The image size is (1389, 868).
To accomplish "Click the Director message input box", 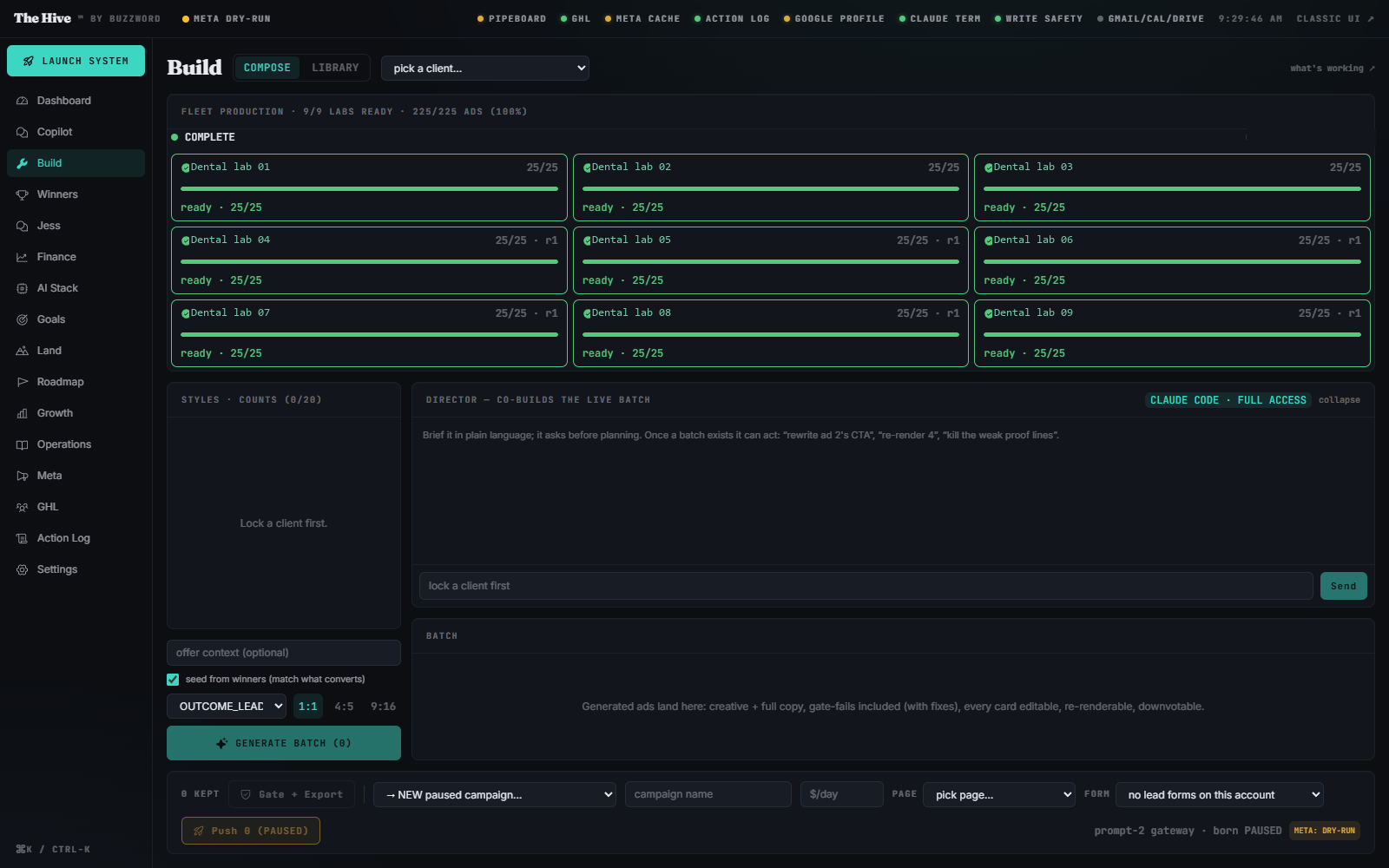I will coord(866,586).
